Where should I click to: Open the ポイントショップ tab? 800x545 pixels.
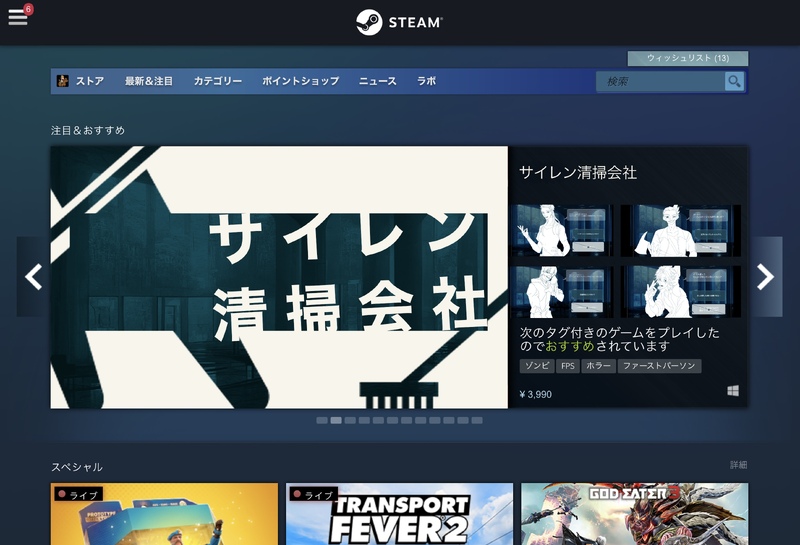pyautogui.click(x=301, y=81)
